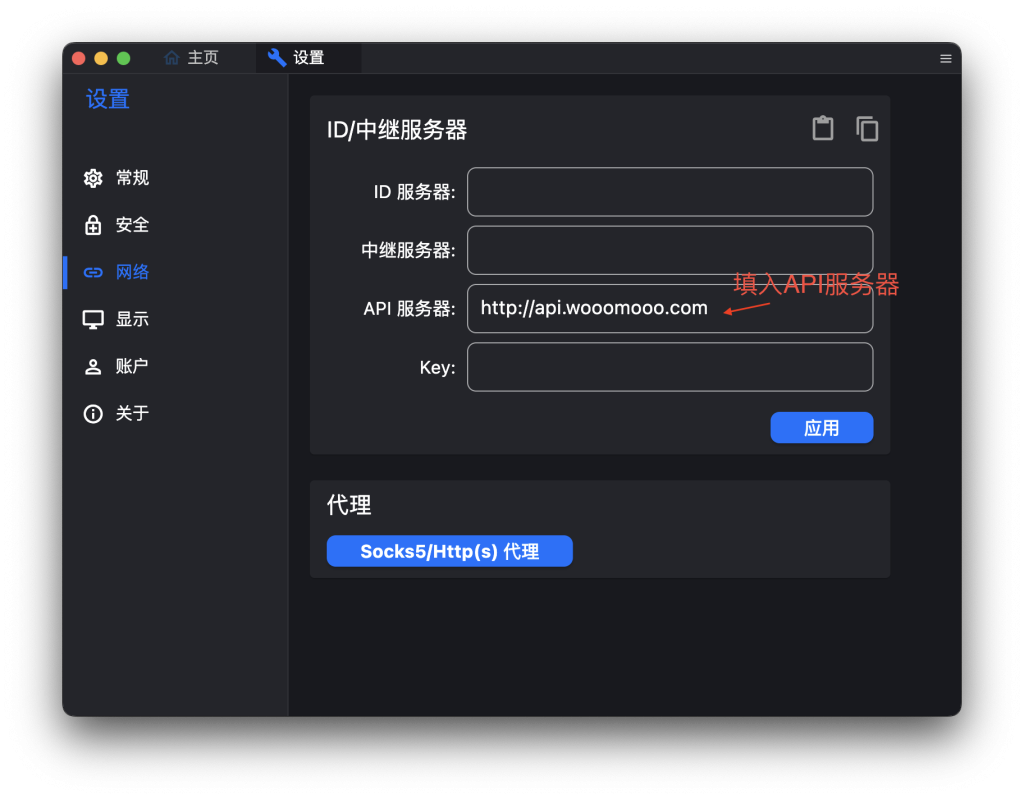This screenshot has height=799, width=1024.
Task: Click inside the ID 服务器 input field
Action: pyautogui.click(x=669, y=191)
